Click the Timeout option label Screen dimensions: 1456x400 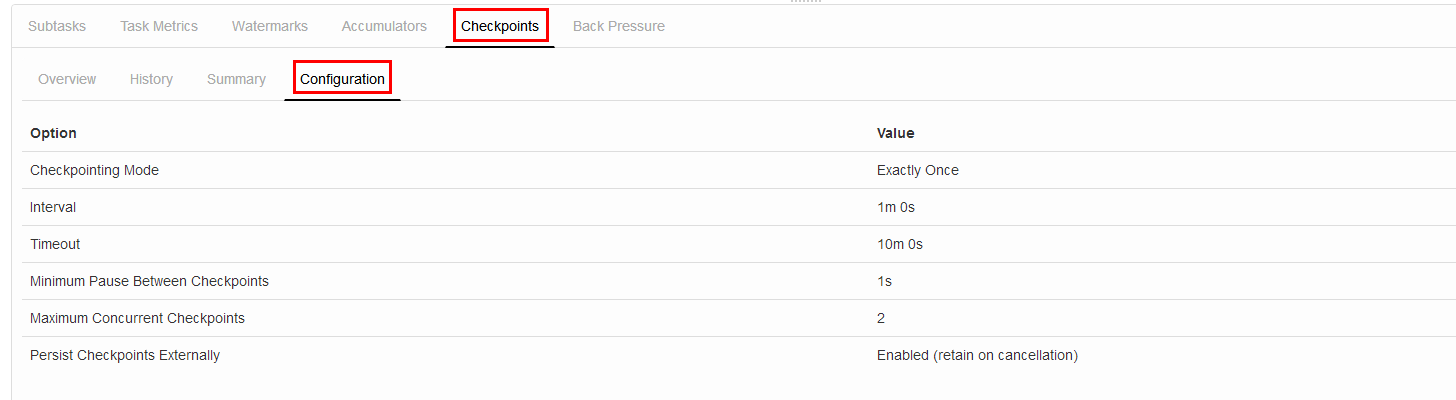point(55,244)
